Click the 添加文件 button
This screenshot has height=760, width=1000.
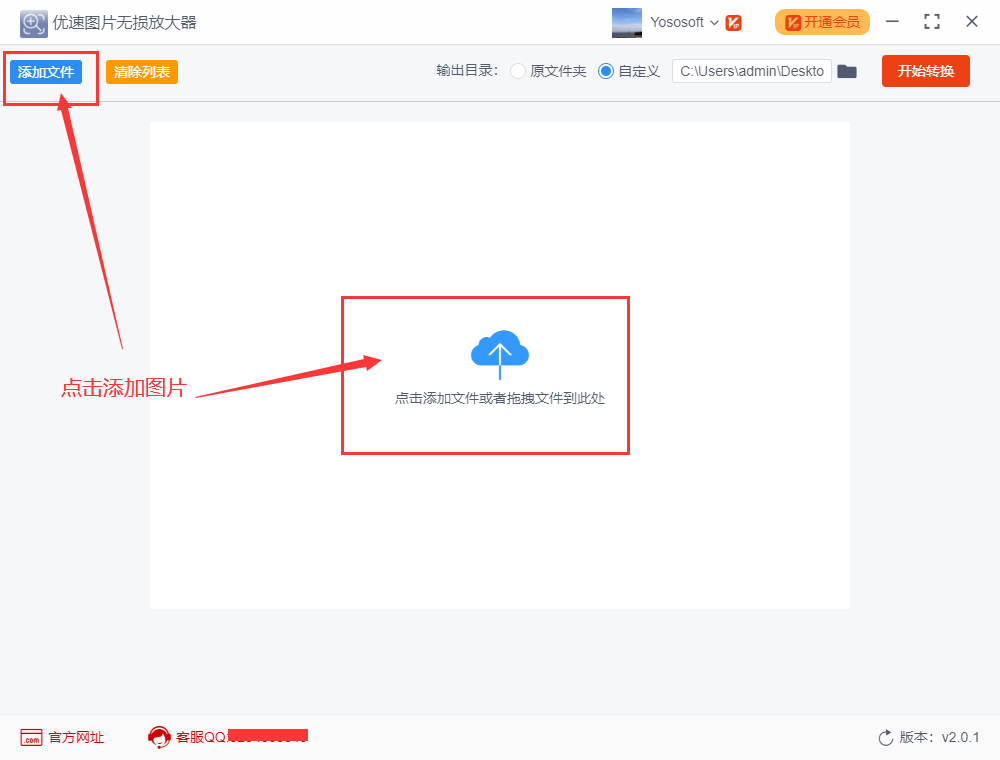pos(48,71)
